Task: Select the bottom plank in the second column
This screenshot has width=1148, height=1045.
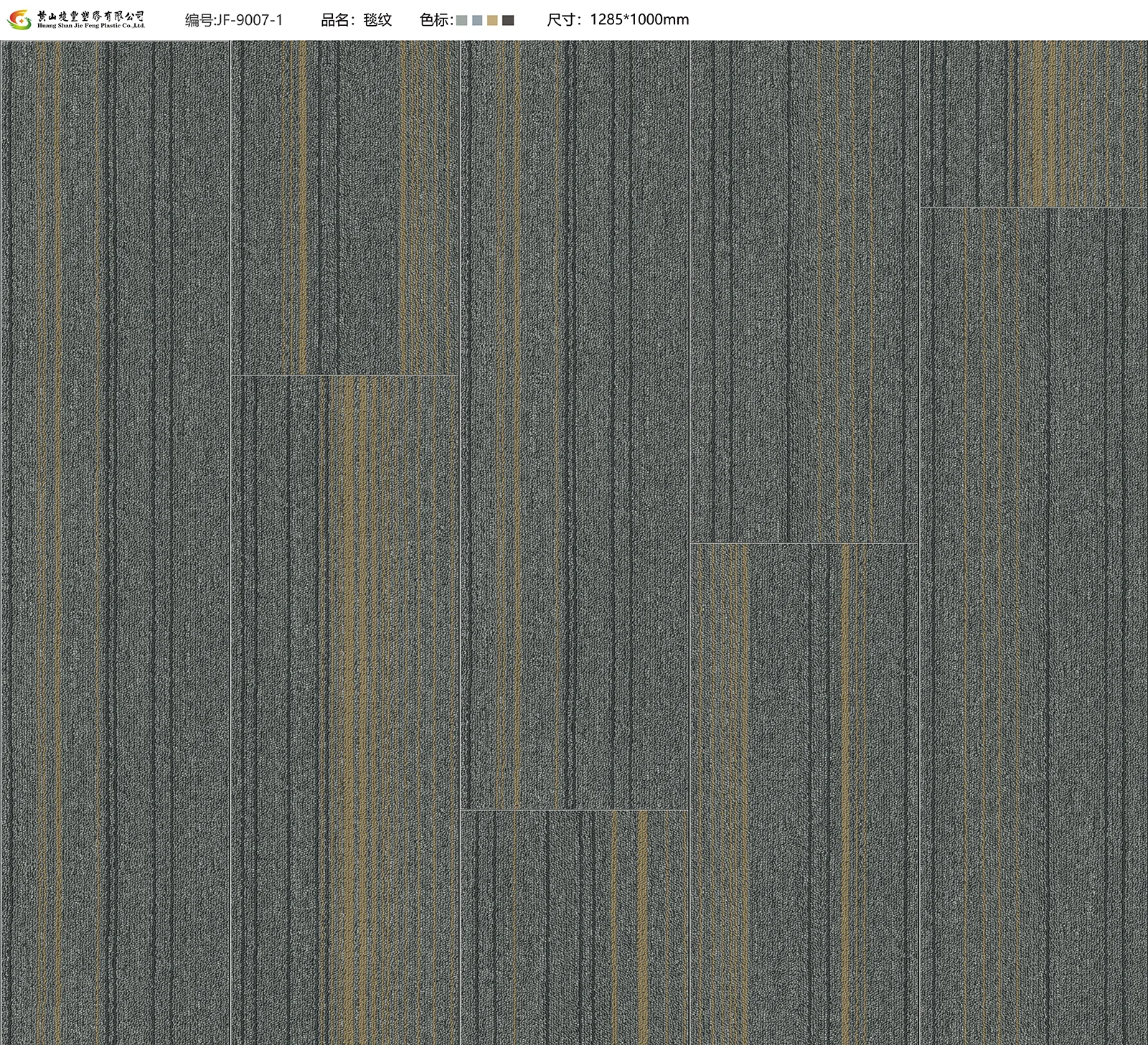Action: click(344, 711)
